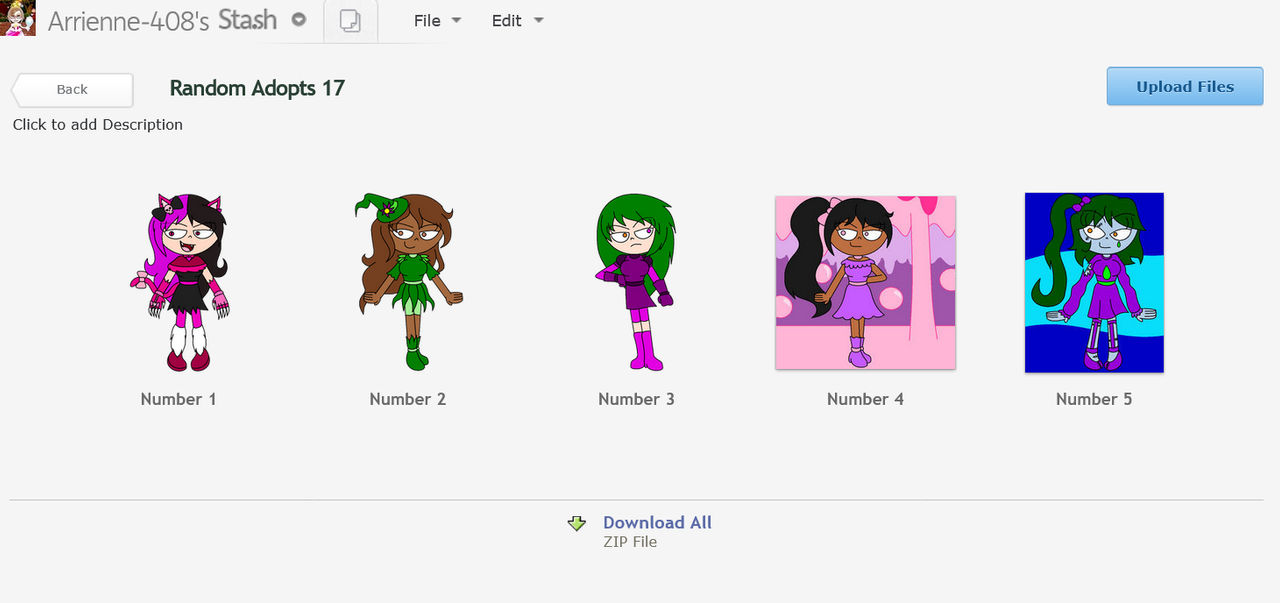Screen dimensions: 1280x603
Task: Click the ZIP File text
Action: [630, 542]
